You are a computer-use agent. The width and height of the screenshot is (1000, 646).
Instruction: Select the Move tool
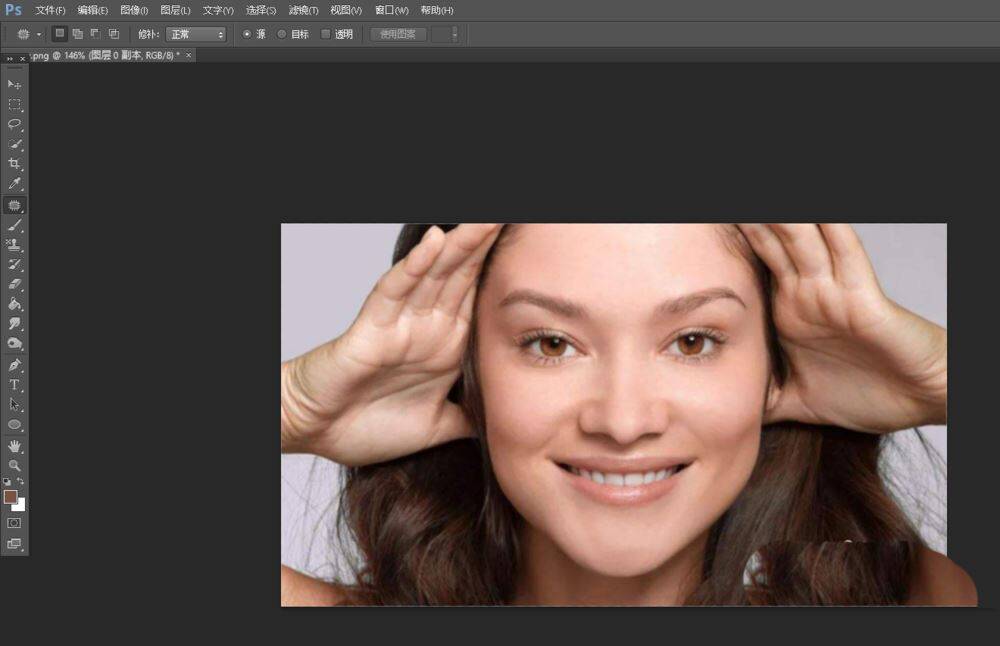14,84
